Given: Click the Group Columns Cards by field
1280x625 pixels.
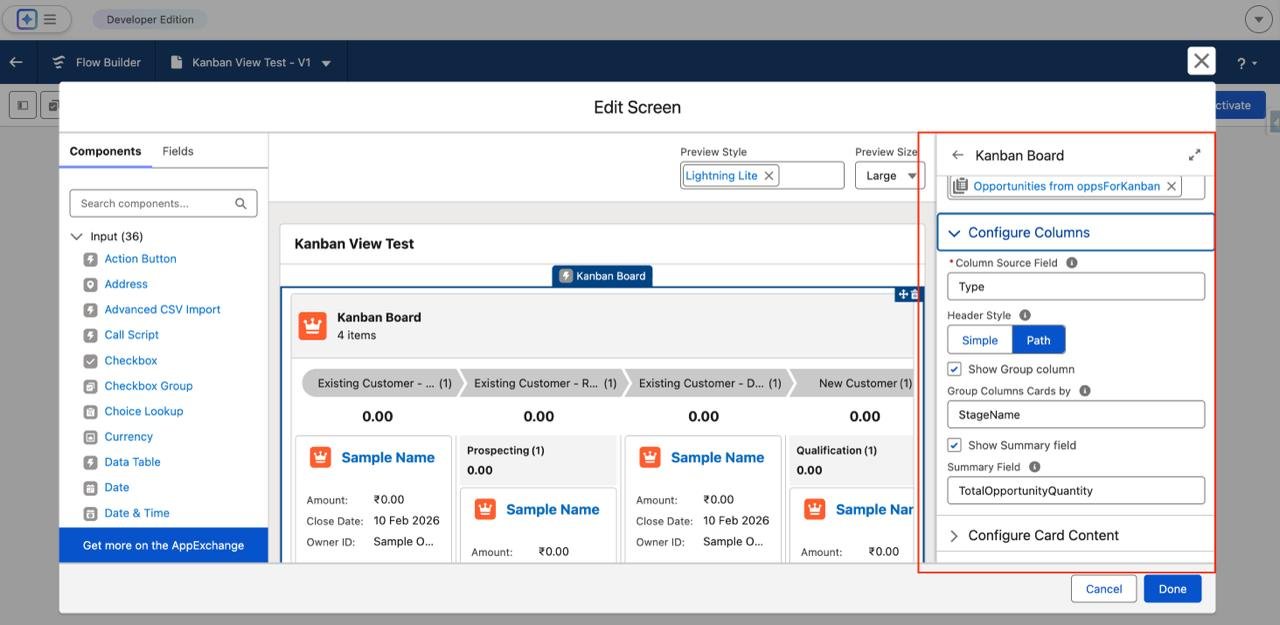Looking at the screenshot, I should coord(1075,414).
